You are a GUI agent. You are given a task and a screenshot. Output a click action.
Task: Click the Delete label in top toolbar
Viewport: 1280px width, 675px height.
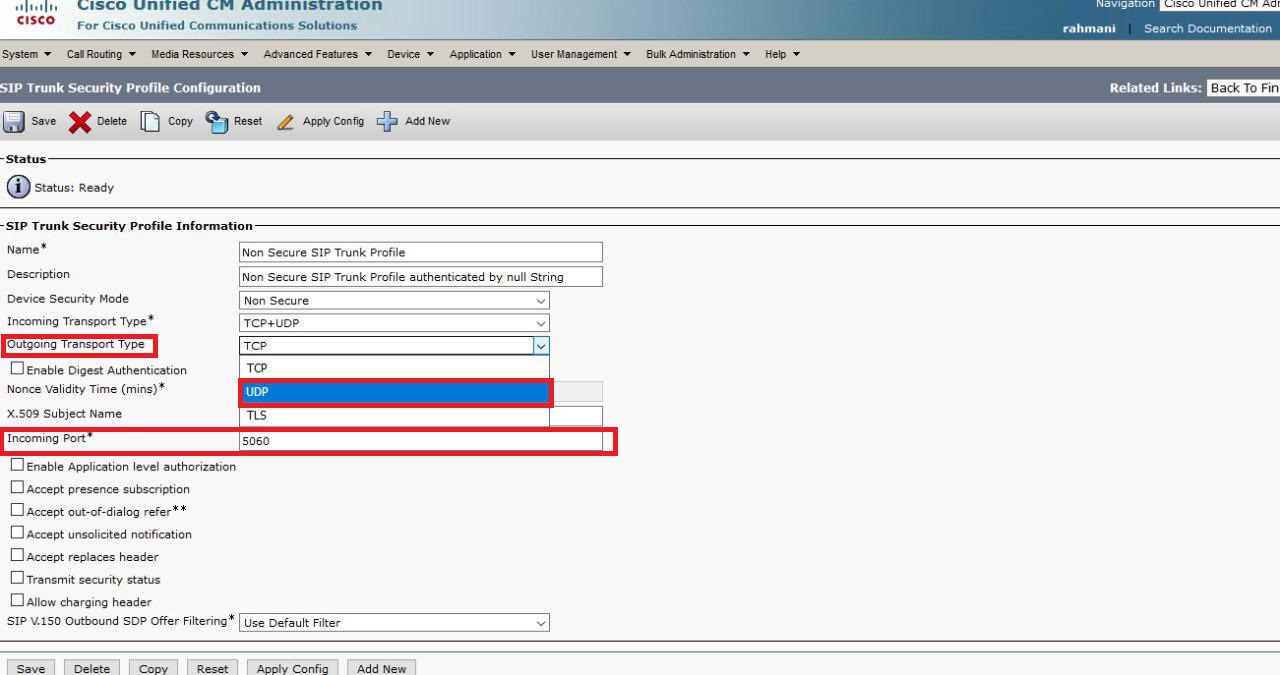point(112,121)
